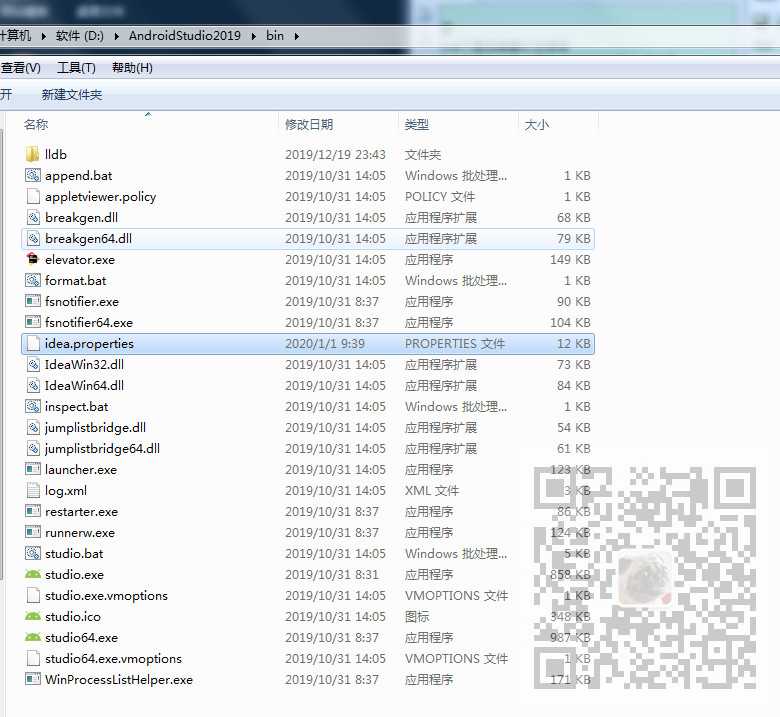The height and width of the screenshot is (717, 780).
Task: Click the studio.bat icon
Action: 33,553
